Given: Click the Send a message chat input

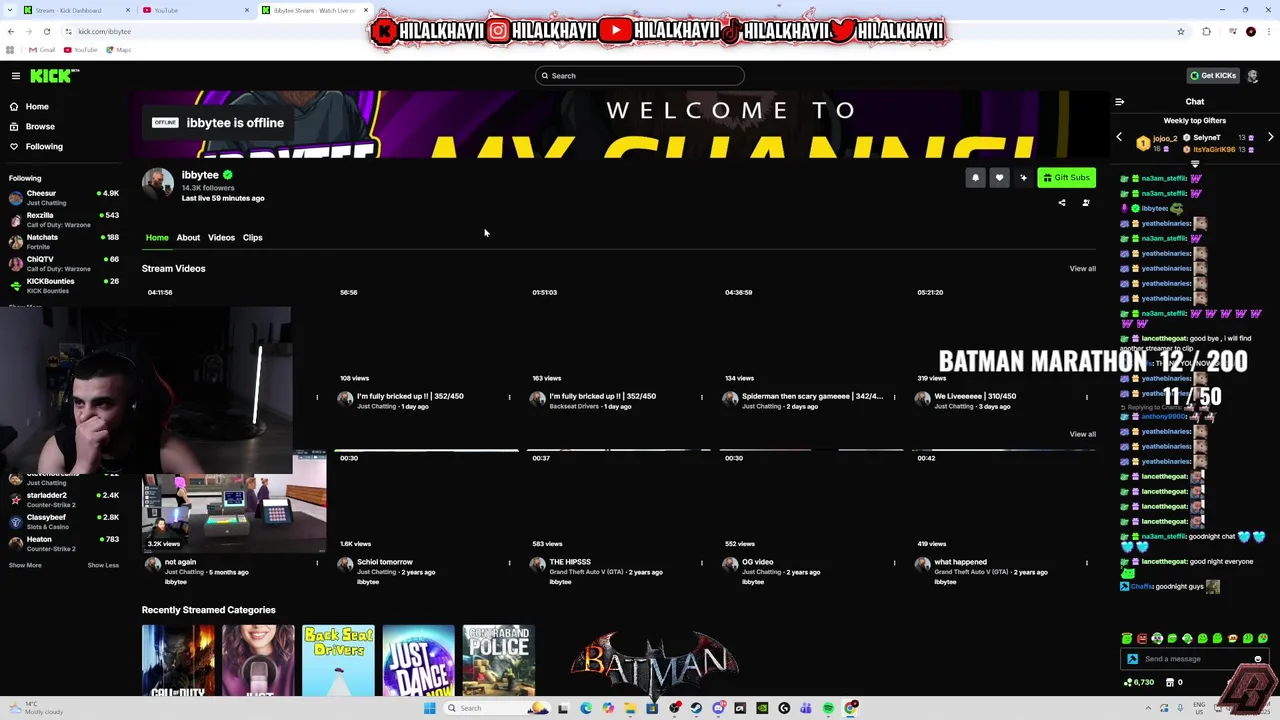Looking at the screenshot, I should click(x=1194, y=659).
